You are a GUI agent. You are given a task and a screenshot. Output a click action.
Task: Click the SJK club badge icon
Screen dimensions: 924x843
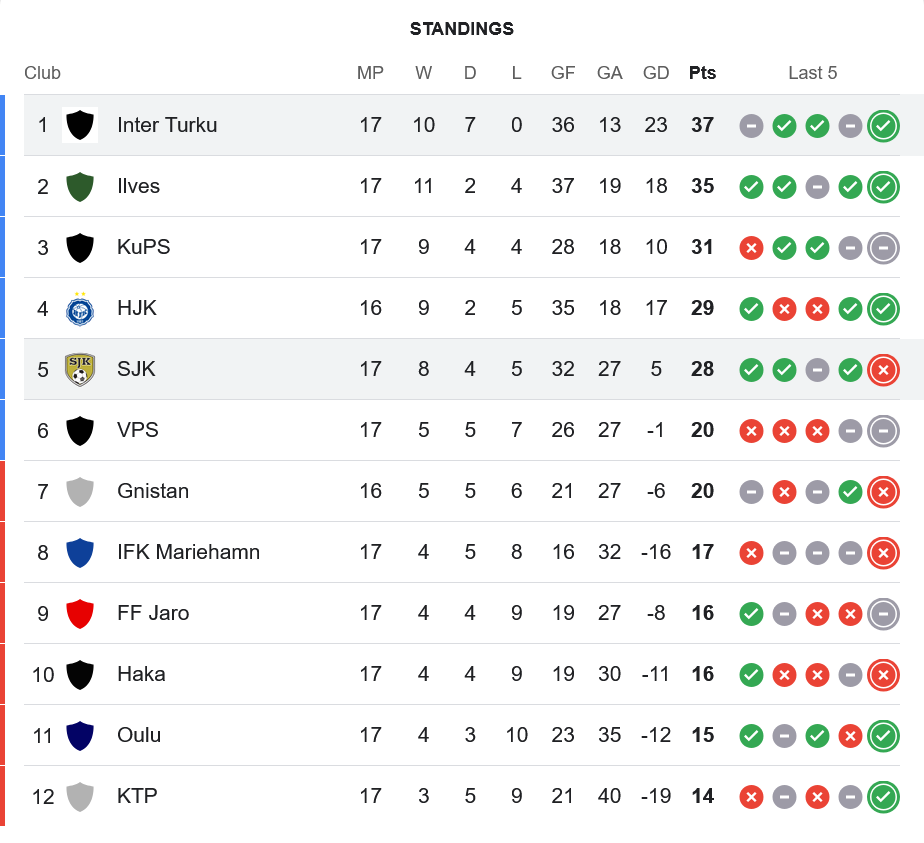tap(80, 370)
